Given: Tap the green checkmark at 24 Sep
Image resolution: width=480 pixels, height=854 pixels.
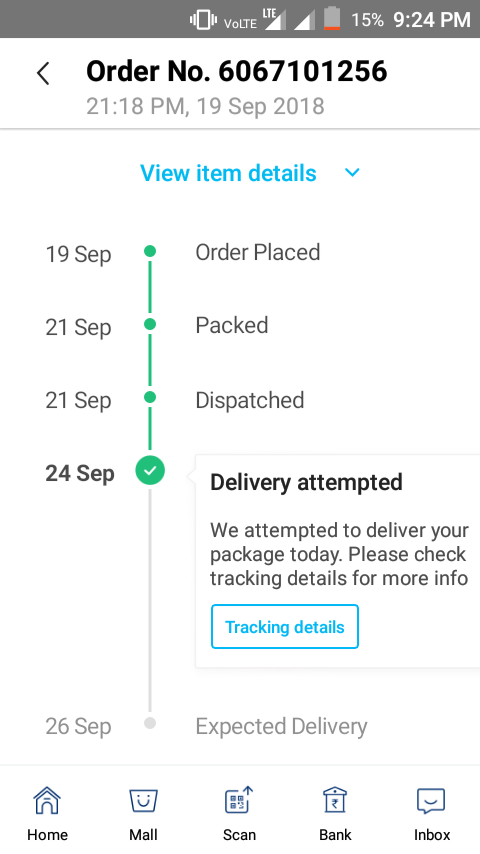Looking at the screenshot, I should [150, 470].
